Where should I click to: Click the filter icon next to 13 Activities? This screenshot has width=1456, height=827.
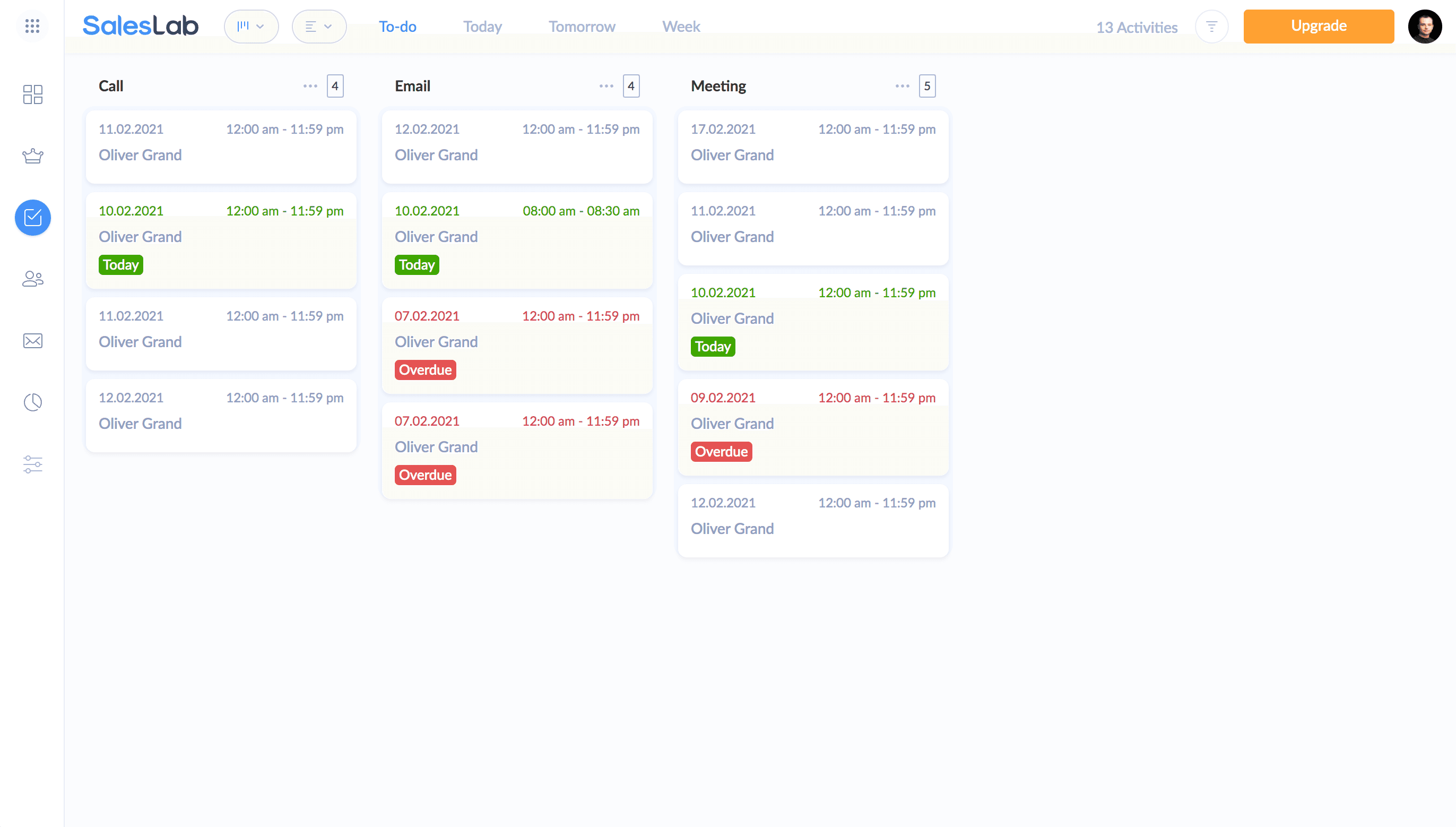[1211, 27]
